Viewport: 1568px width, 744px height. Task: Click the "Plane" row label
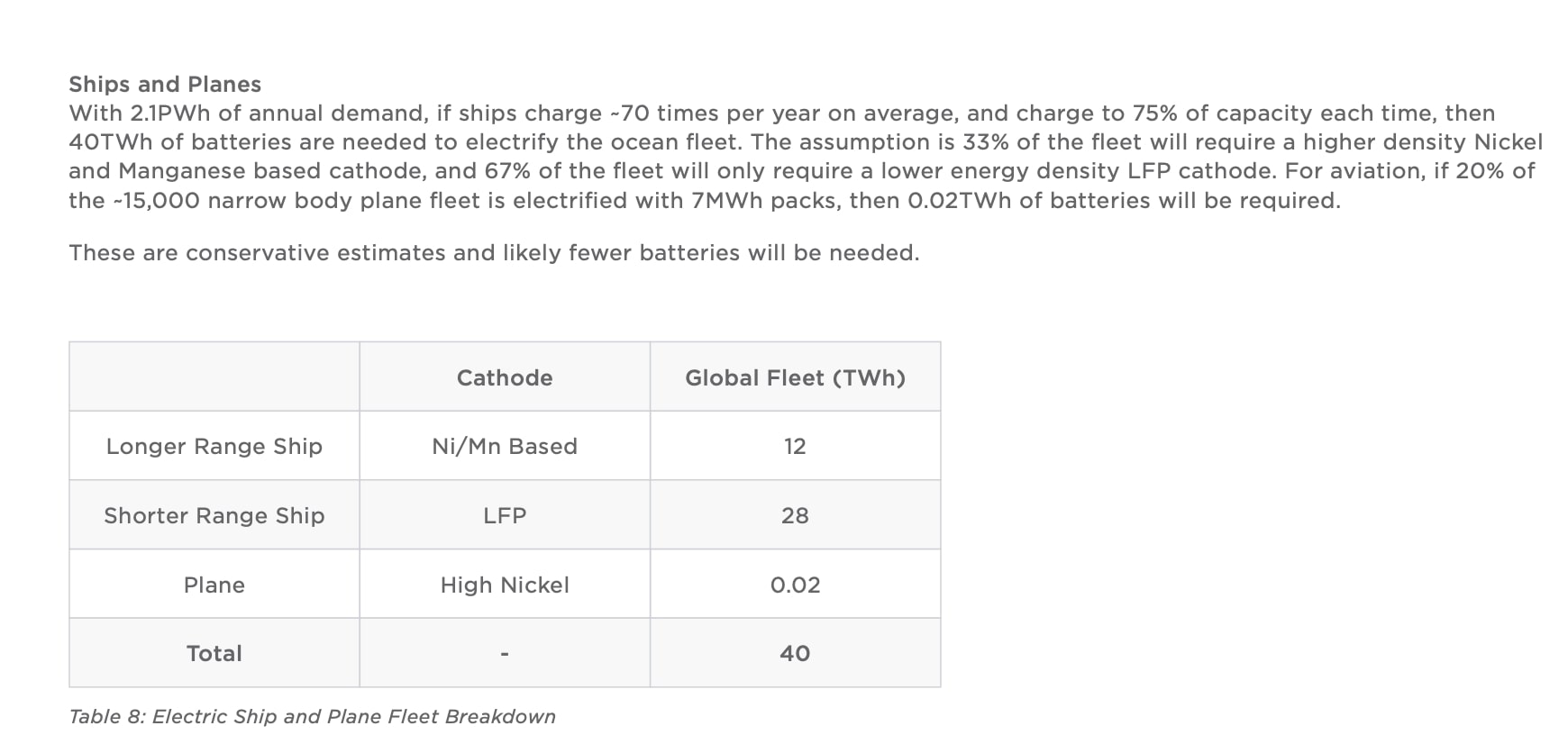click(x=214, y=585)
